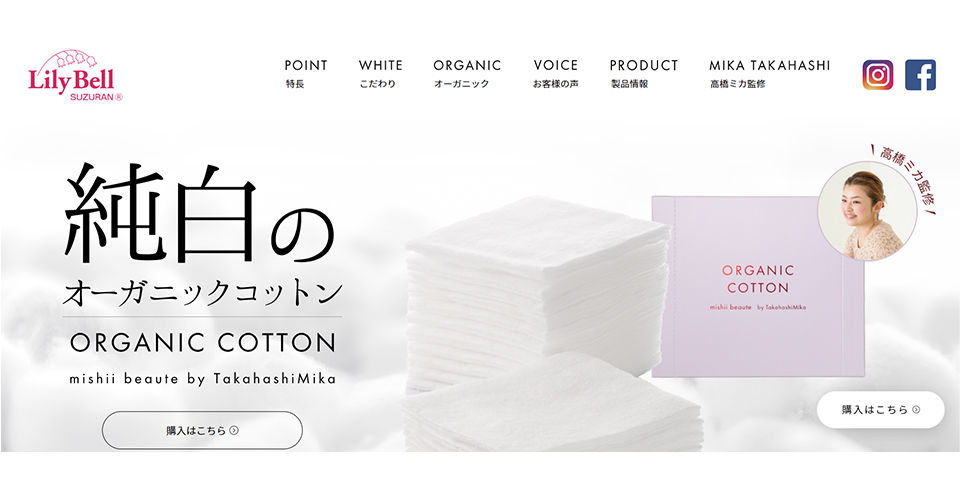Open VOICE お客様の声 in navigation
Screen dimensions: 960x480
coord(555,73)
